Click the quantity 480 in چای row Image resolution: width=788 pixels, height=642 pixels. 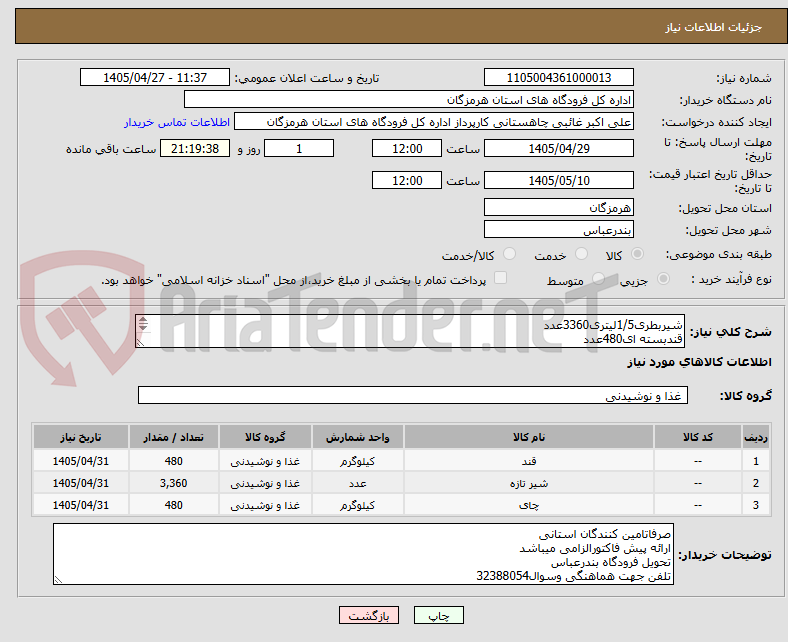point(173,505)
